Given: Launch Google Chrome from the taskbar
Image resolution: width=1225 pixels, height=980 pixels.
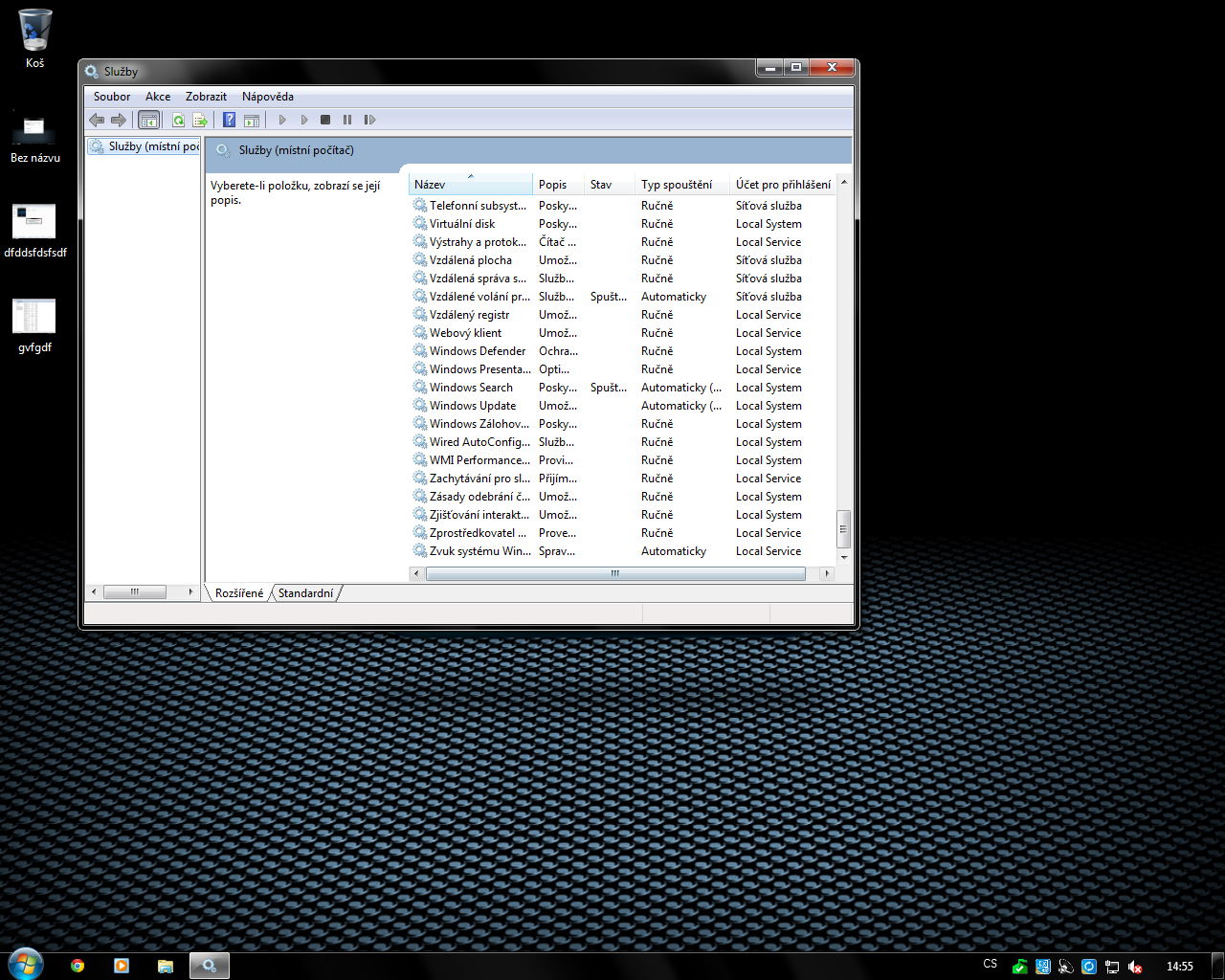Looking at the screenshot, I should point(78,966).
